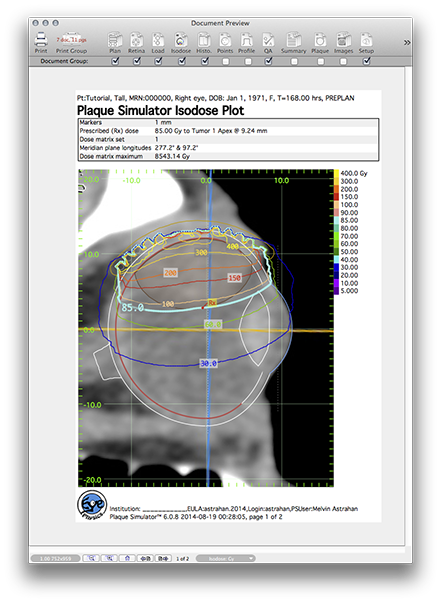Go to the next page arrow button

click(163, 558)
